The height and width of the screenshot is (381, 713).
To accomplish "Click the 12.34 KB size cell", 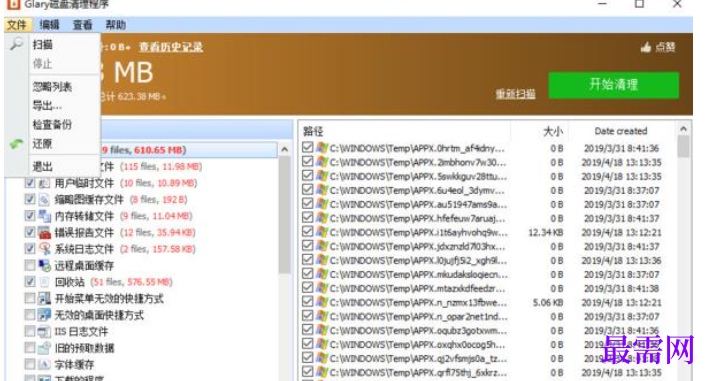I will (546, 232).
